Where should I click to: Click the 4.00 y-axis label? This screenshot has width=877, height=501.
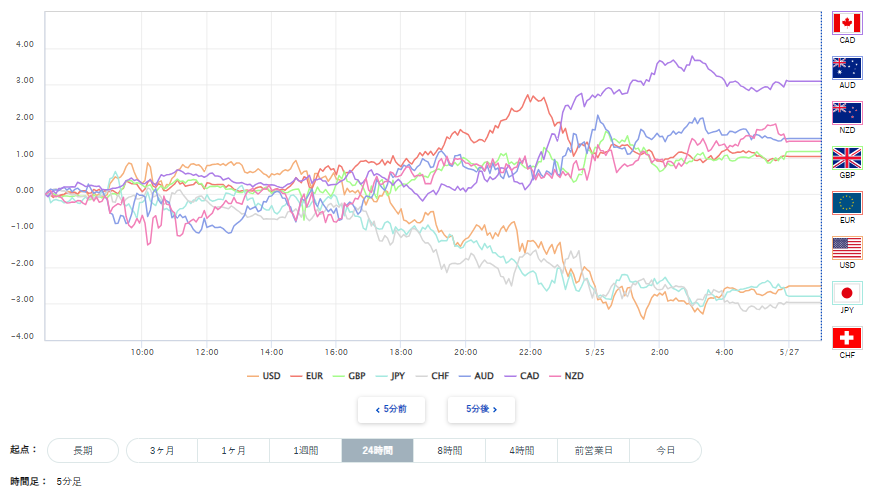(x=25, y=44)
